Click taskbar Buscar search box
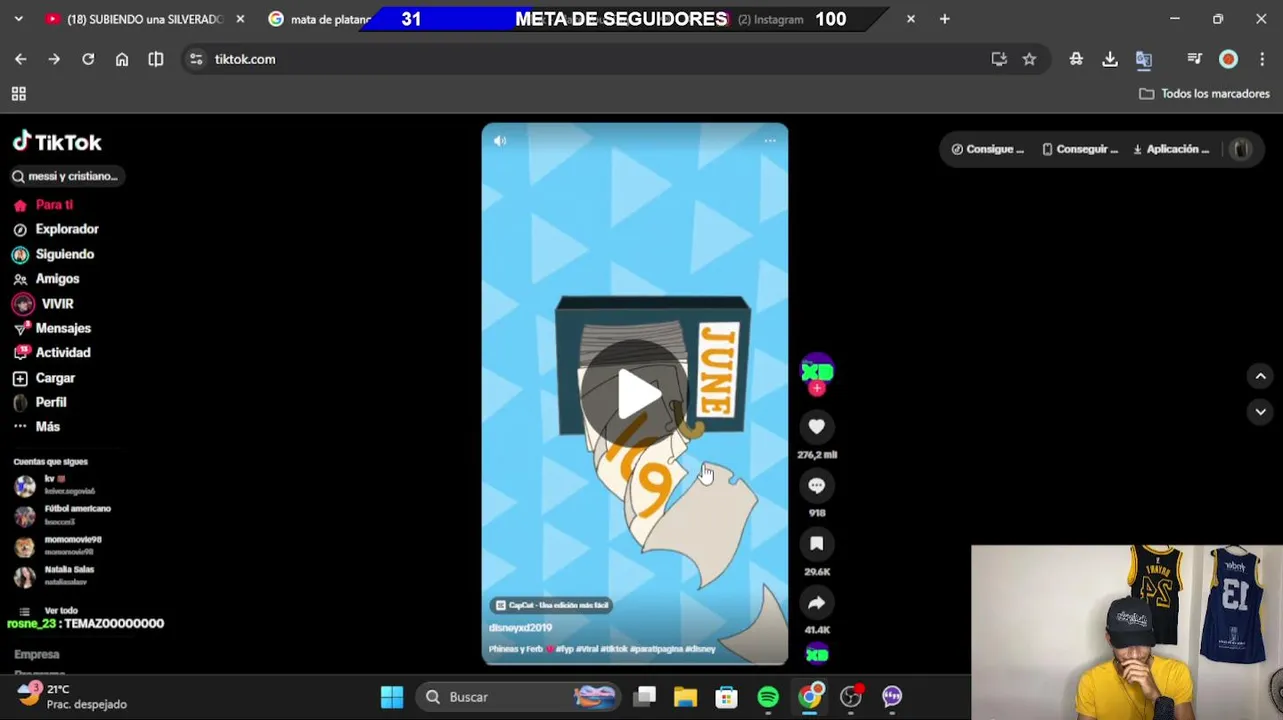 (518, 697)
